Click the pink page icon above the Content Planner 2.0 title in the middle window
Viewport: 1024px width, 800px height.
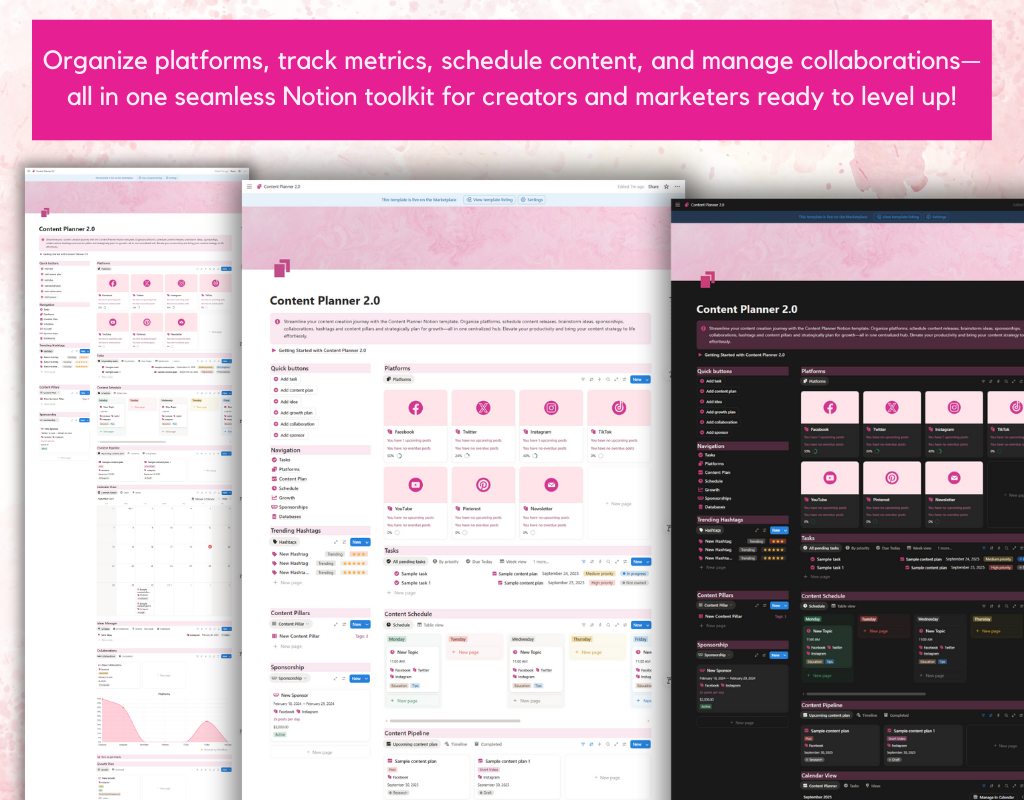click(x=282, y=268)
